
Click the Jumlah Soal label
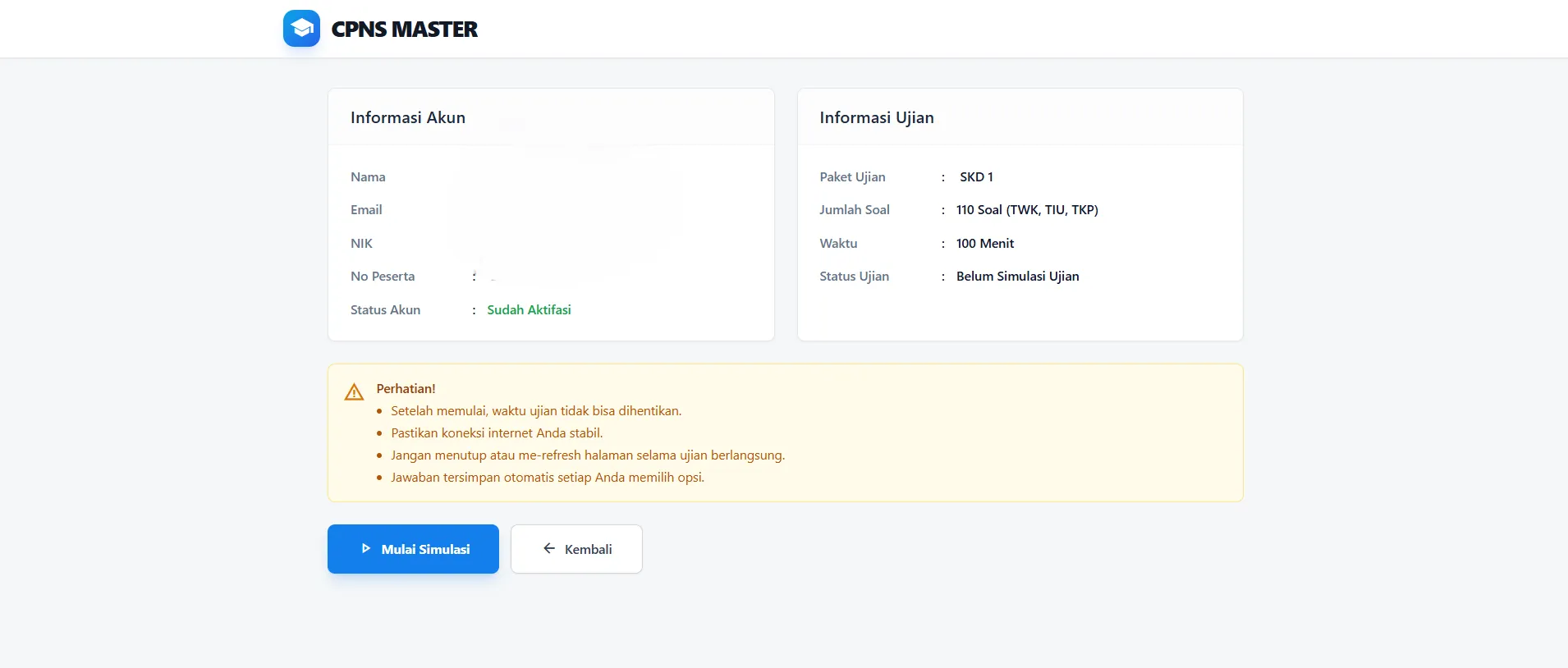point(855,210)
